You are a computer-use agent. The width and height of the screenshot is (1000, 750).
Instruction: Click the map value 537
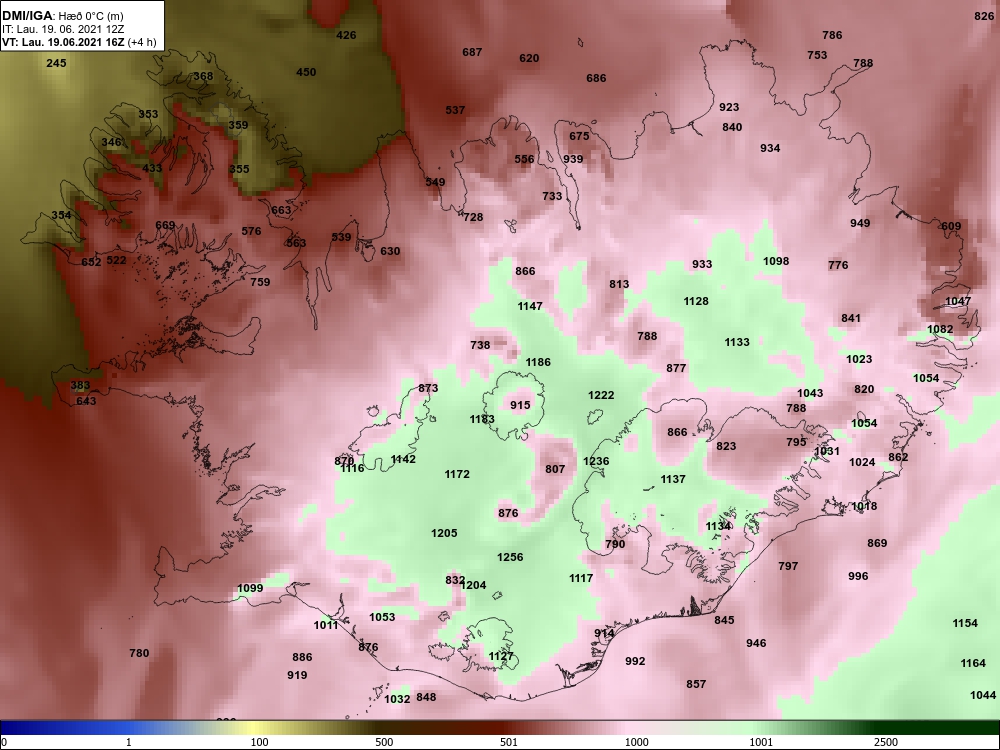455,110
